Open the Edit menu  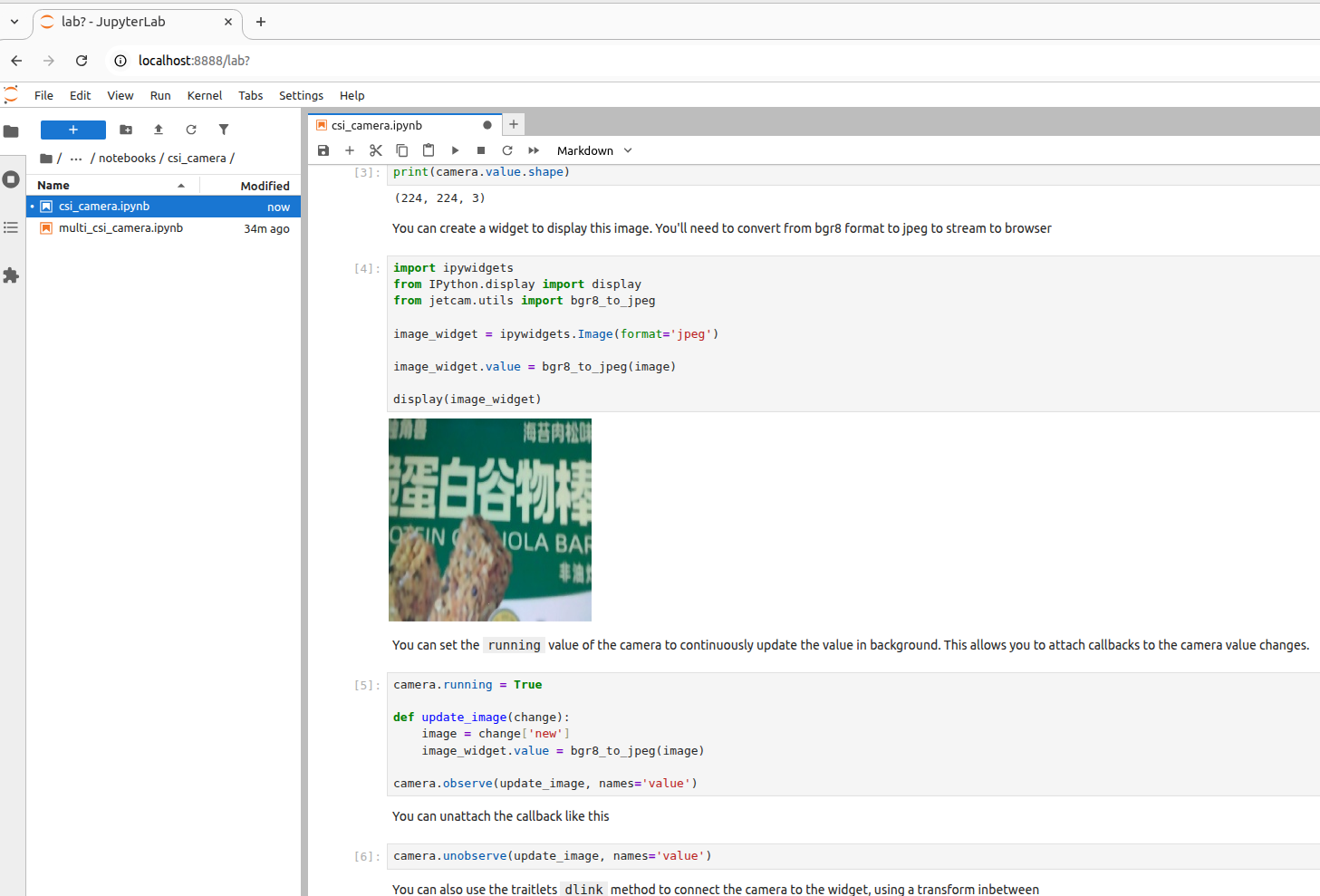click(80, 95)
